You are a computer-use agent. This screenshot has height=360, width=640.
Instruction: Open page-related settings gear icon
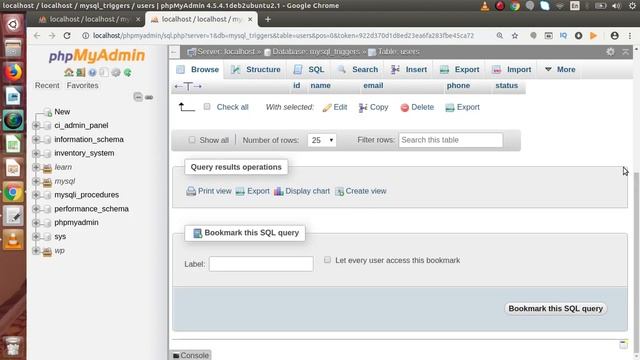point(610,51)
